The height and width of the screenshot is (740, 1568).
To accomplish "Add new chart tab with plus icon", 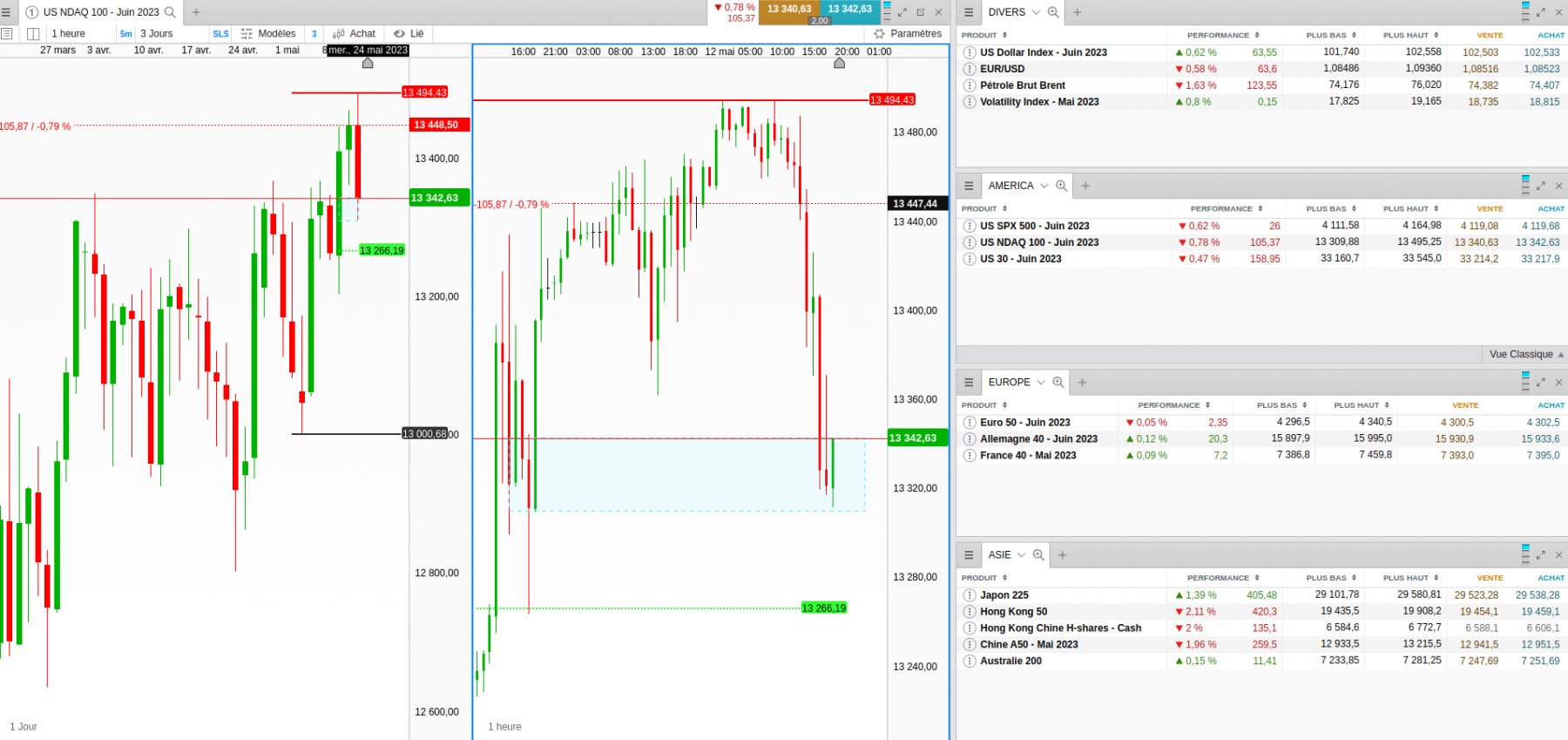I will tap(196, 12).
